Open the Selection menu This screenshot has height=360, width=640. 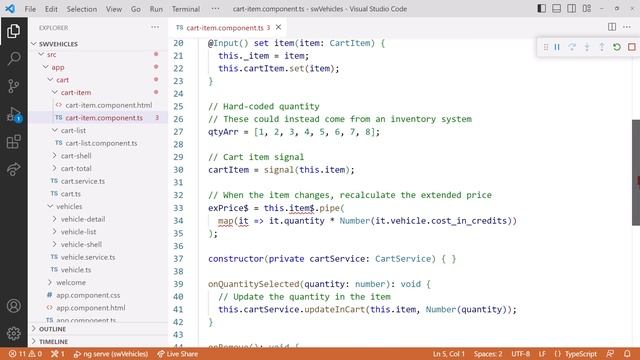[x=82, y=9]
